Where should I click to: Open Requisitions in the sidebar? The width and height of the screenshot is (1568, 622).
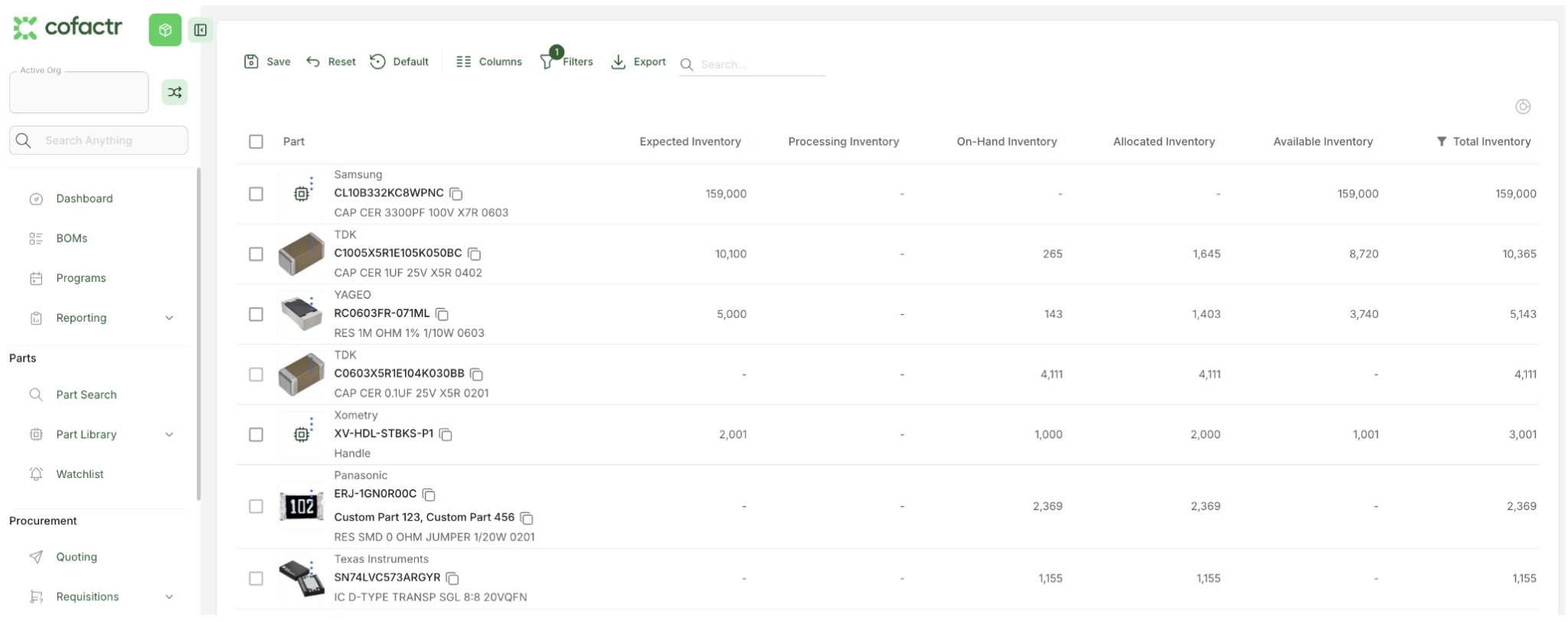[87, 597]
